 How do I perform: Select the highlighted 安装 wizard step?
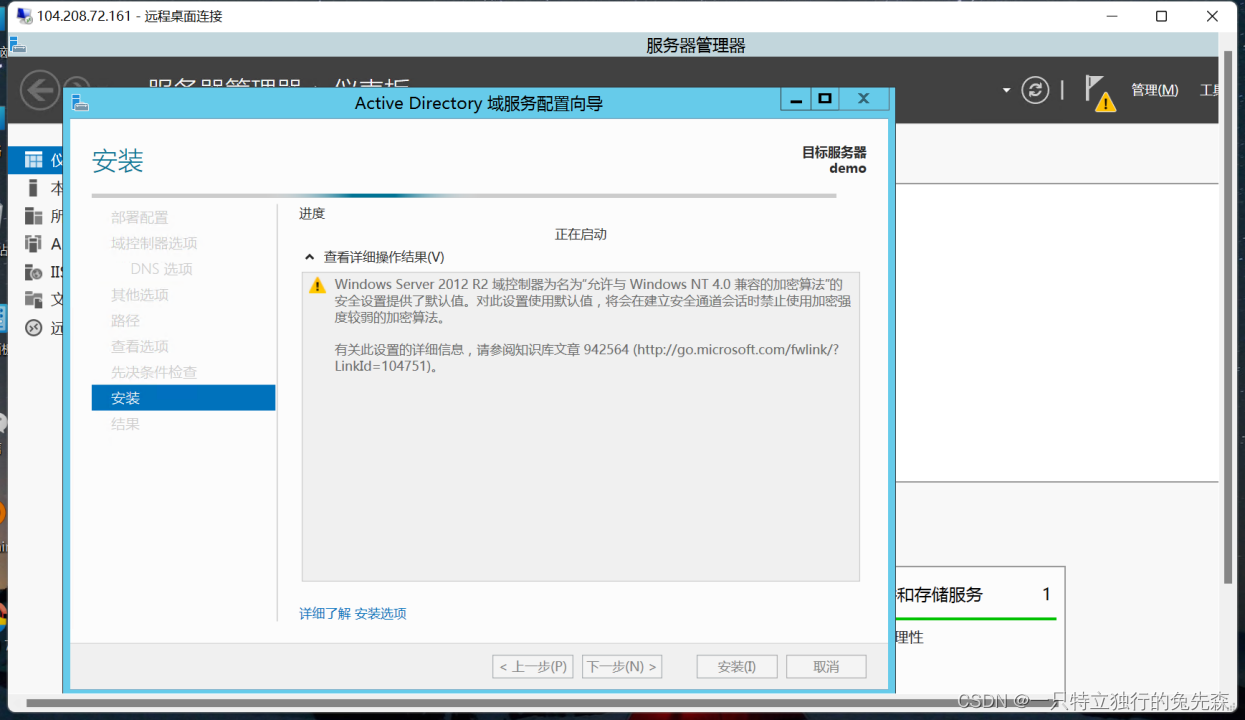click(183, 398)
